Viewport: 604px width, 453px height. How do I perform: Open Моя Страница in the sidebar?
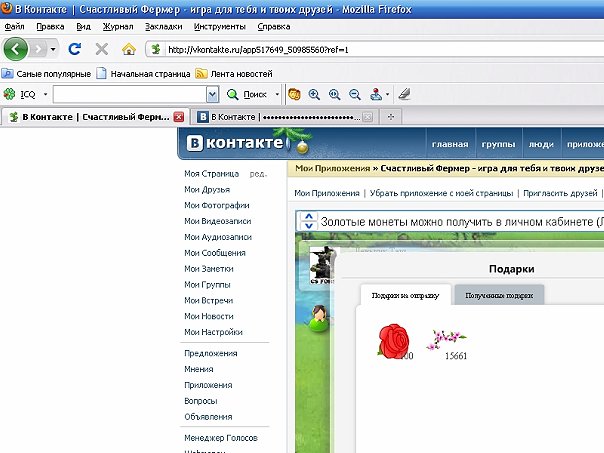coord(211,174)
